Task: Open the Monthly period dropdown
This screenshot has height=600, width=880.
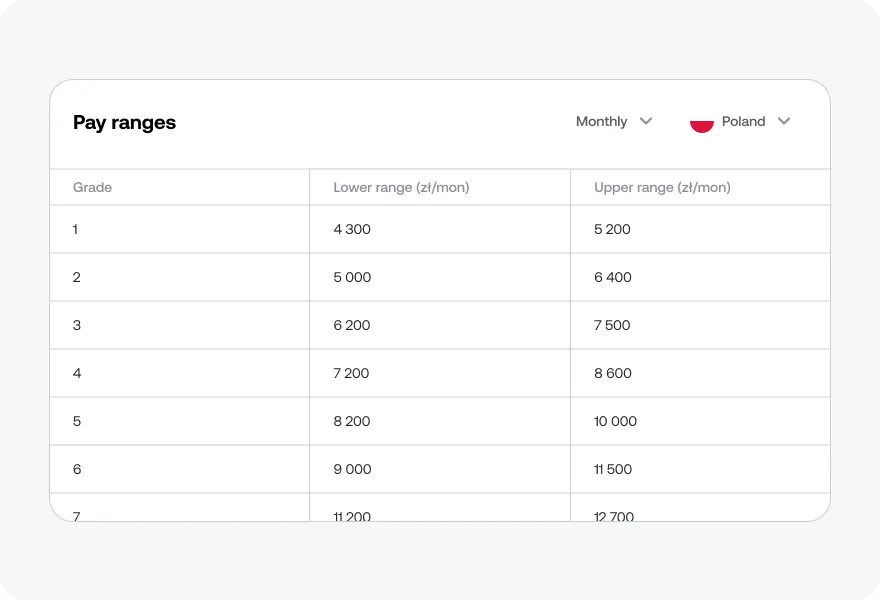Action: pyautogui.click(x=614, y=121)
